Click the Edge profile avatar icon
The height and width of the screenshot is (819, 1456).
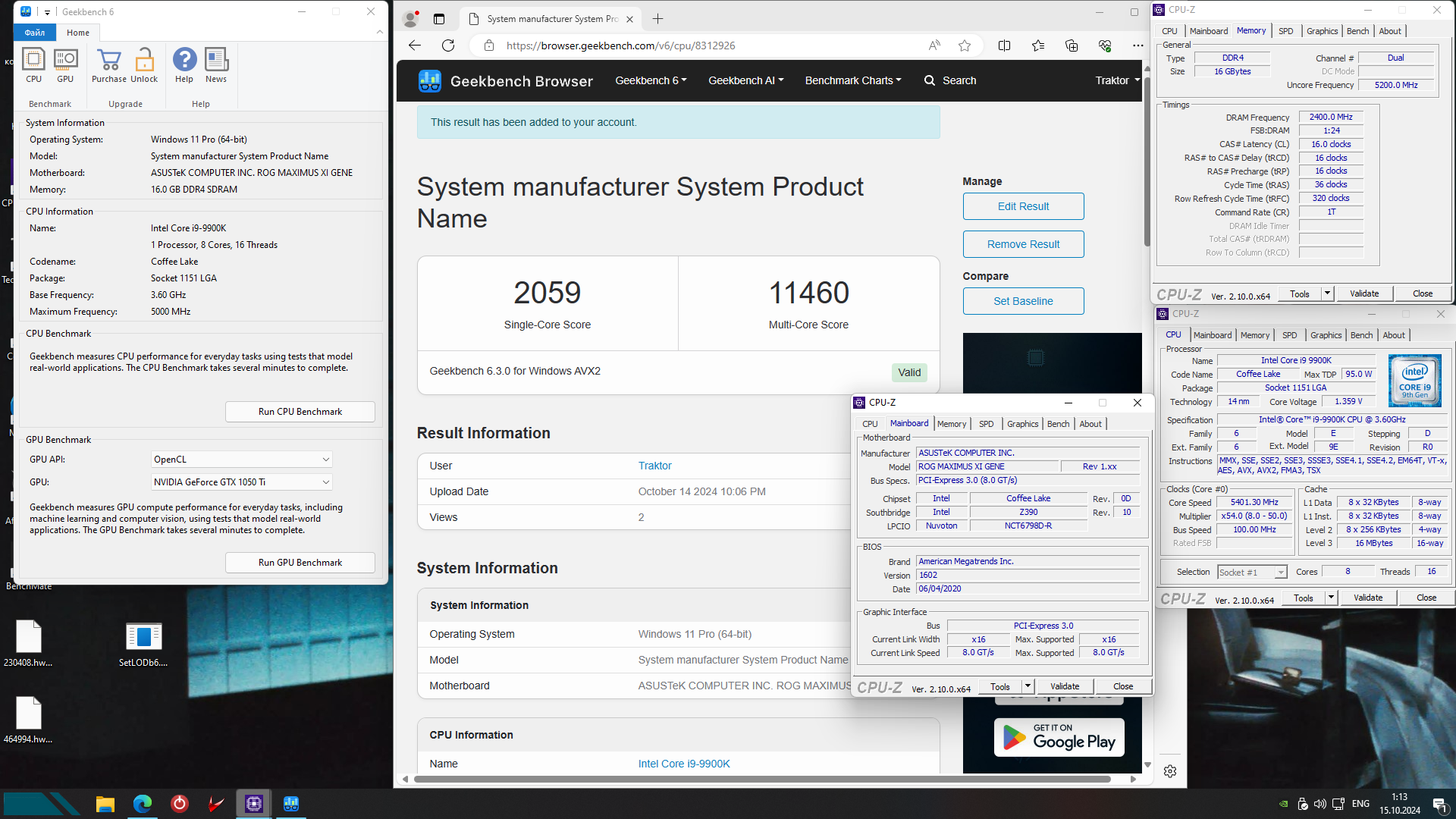coord(411,19)
